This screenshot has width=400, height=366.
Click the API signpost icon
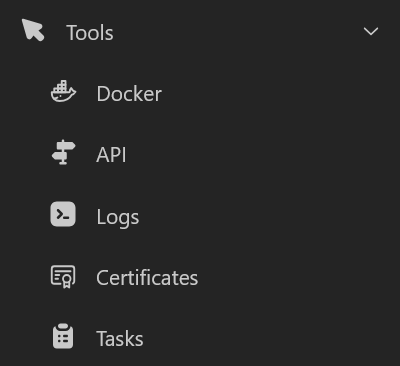tap(63, 152)
